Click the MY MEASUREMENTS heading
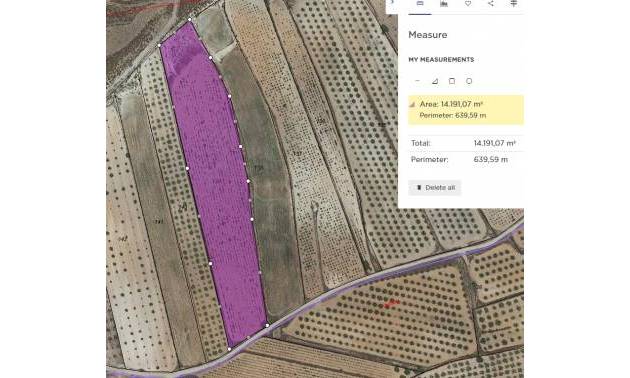Image resolution: width=630 pixels, height=378 pixels. pyautogui.click(x=441, y=59)
